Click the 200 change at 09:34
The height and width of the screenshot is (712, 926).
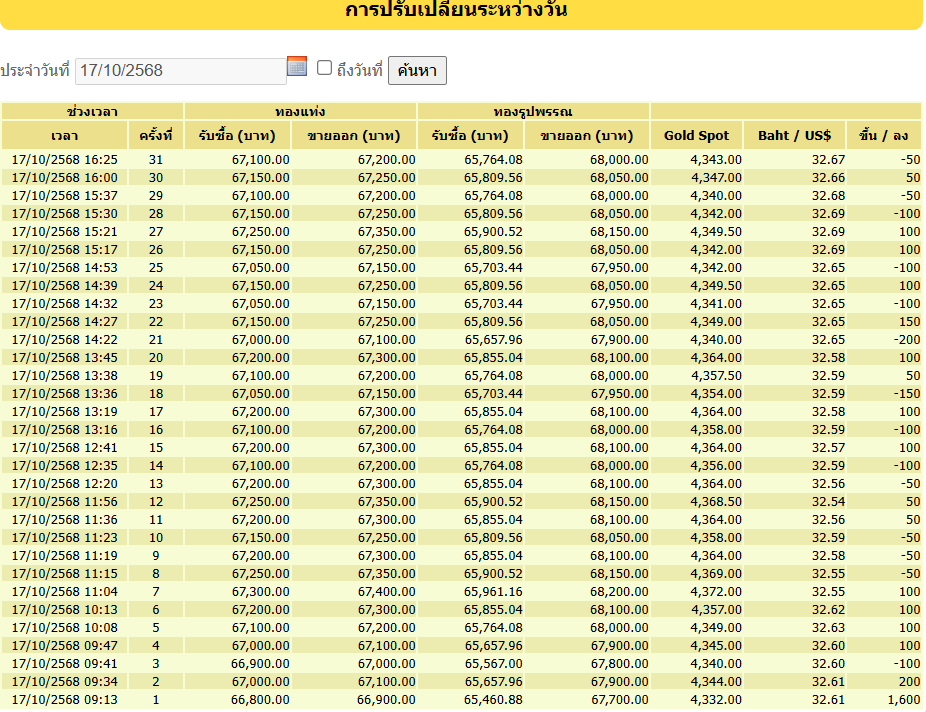[x=909, y=682]
